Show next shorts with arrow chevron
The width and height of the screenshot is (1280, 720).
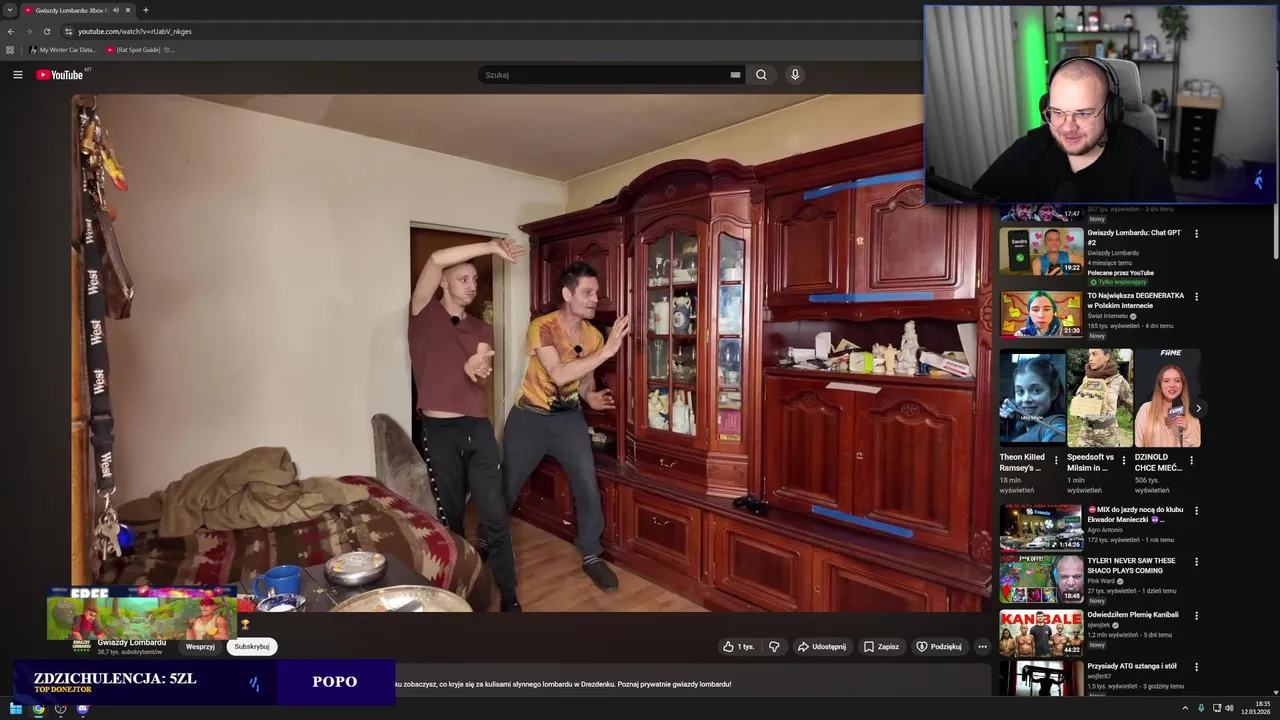click(x=1198, y=408)
